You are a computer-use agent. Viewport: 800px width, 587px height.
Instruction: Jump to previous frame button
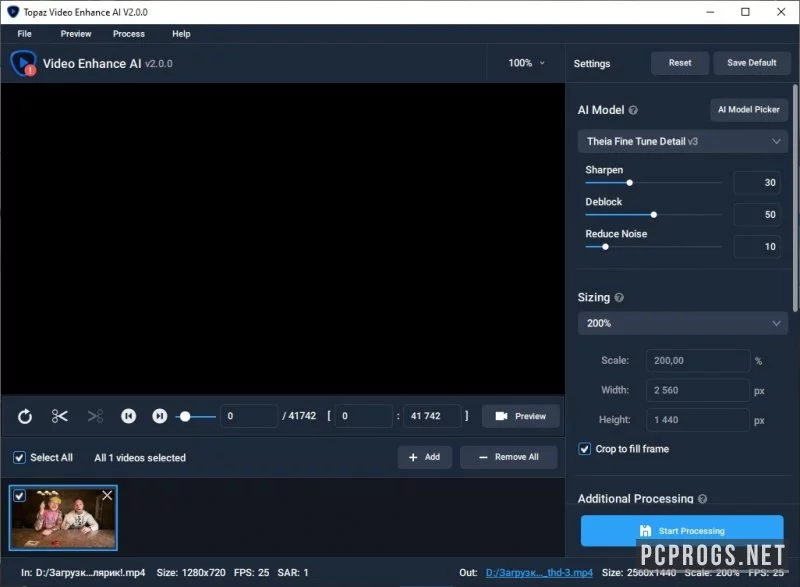[x=129, y=416]
